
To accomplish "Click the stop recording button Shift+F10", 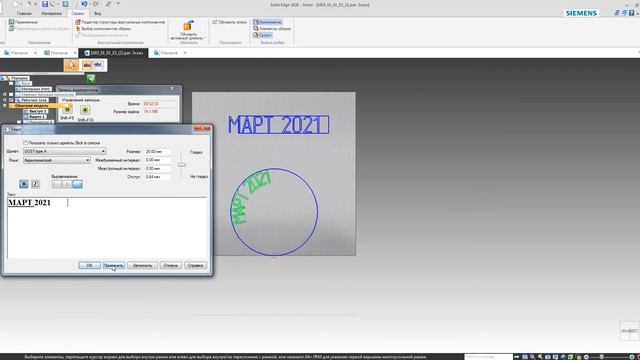I will tap(85, 110).
